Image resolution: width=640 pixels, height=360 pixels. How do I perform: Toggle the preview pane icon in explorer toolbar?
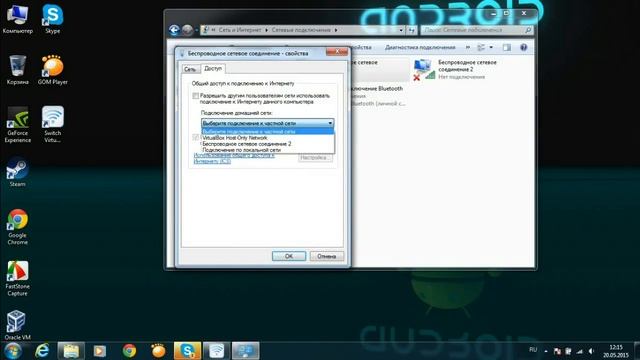[x=507, y=47]
